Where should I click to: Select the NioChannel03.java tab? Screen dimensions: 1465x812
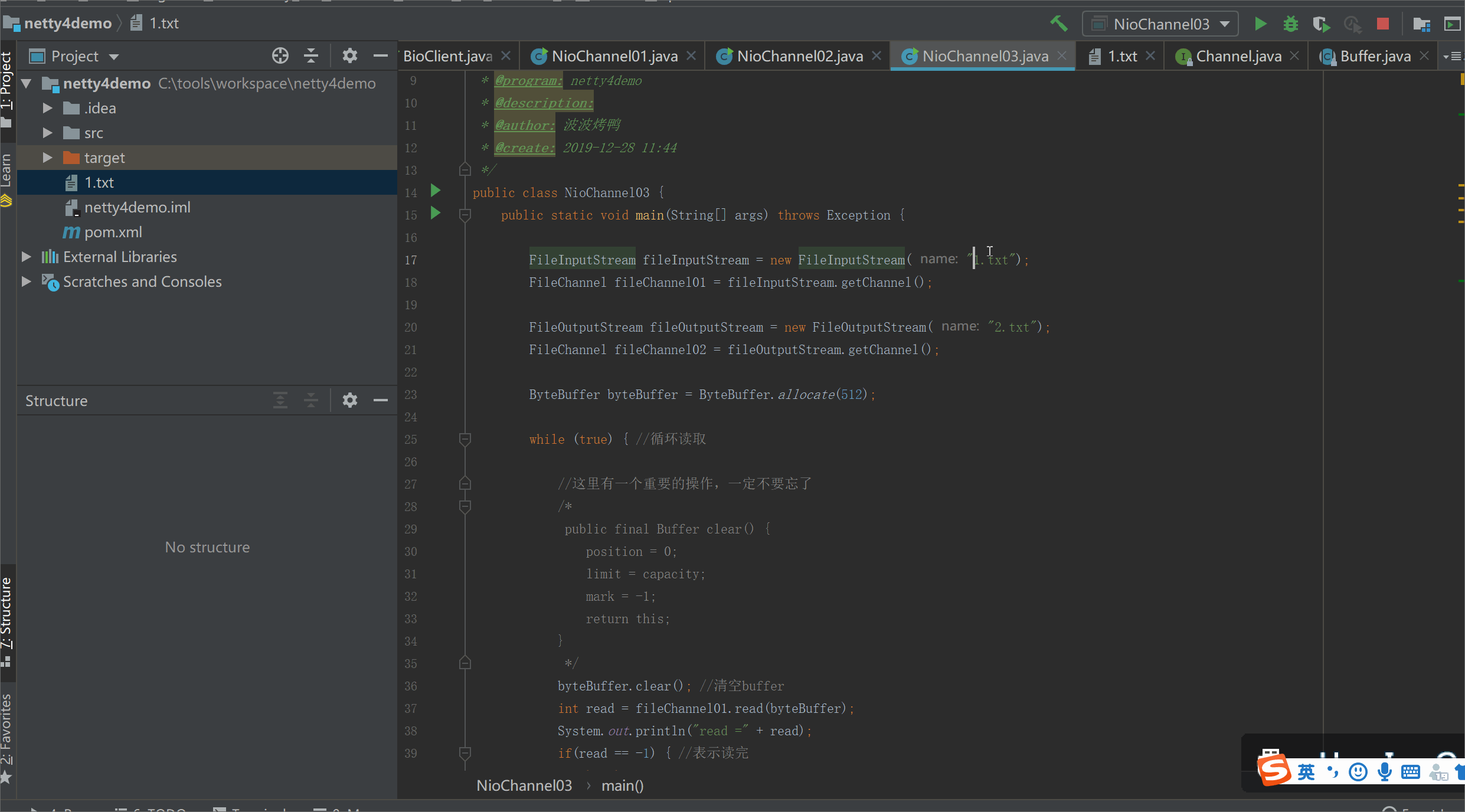984,55
